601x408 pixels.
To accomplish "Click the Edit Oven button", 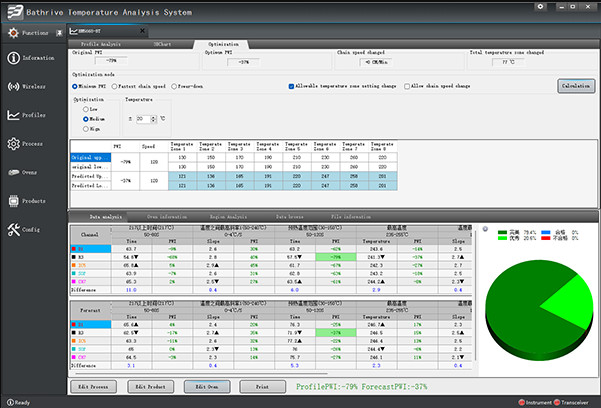I will [x=207, y=387].
